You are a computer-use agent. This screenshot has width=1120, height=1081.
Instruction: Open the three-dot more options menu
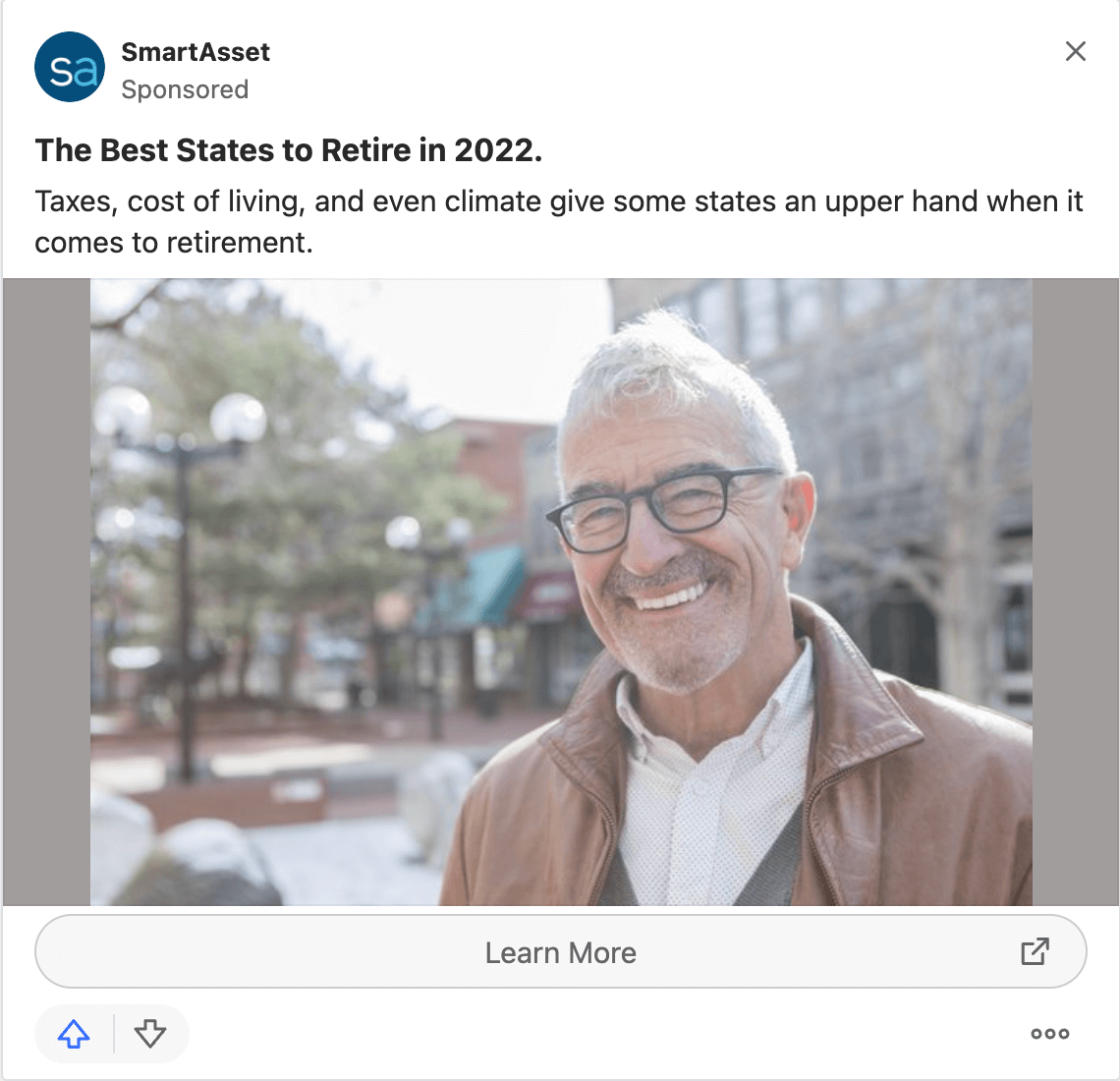1050,1033
